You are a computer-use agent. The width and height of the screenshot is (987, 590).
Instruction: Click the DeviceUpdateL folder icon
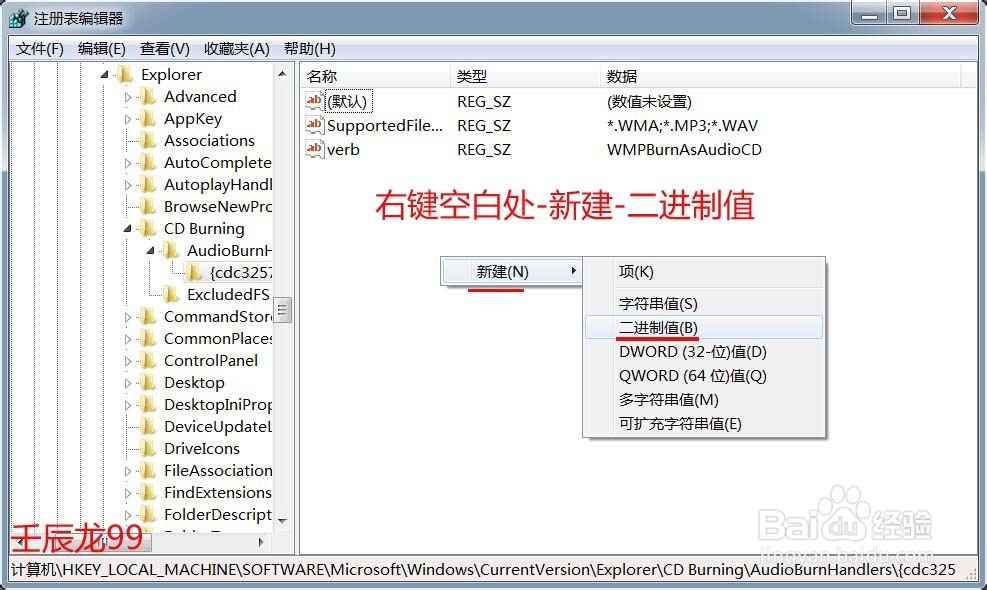pyautogui.click(x=148, y=427)
